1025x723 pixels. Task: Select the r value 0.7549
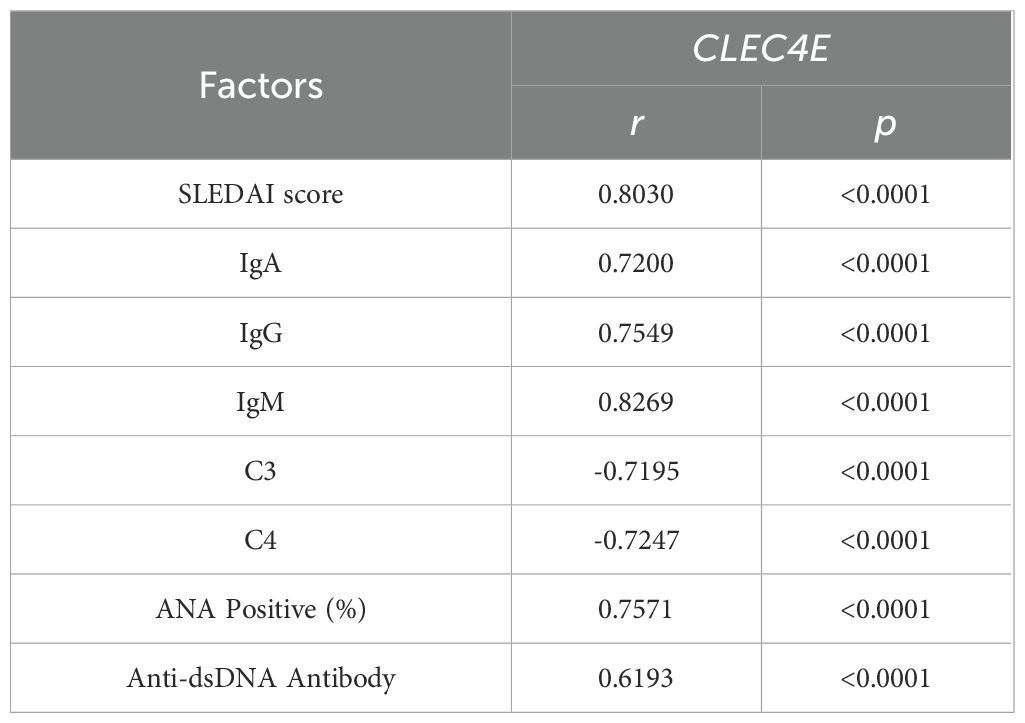(636, 332)
